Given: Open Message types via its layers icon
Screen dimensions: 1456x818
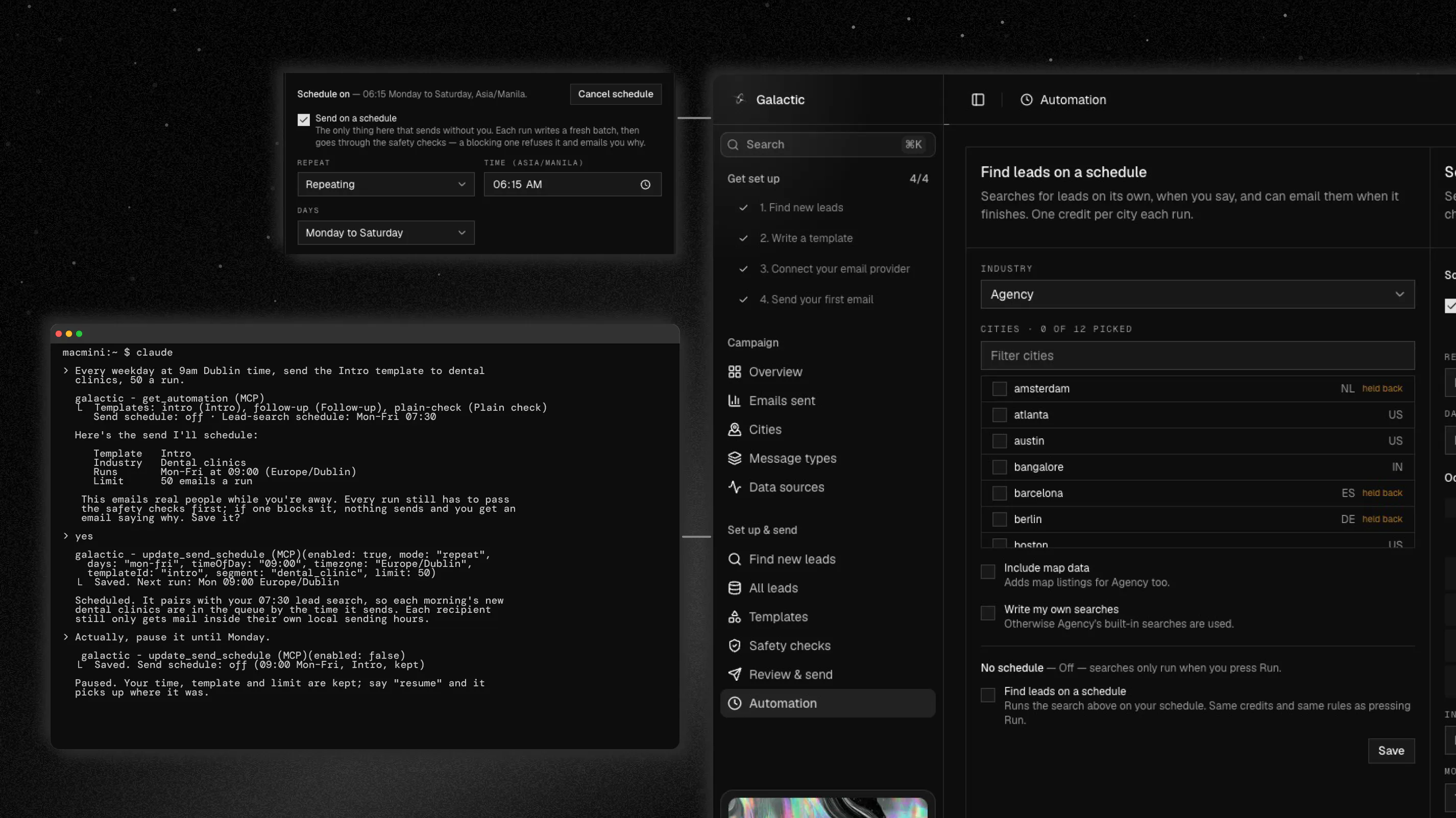Looking at the screenshot, I should point(734,458).
